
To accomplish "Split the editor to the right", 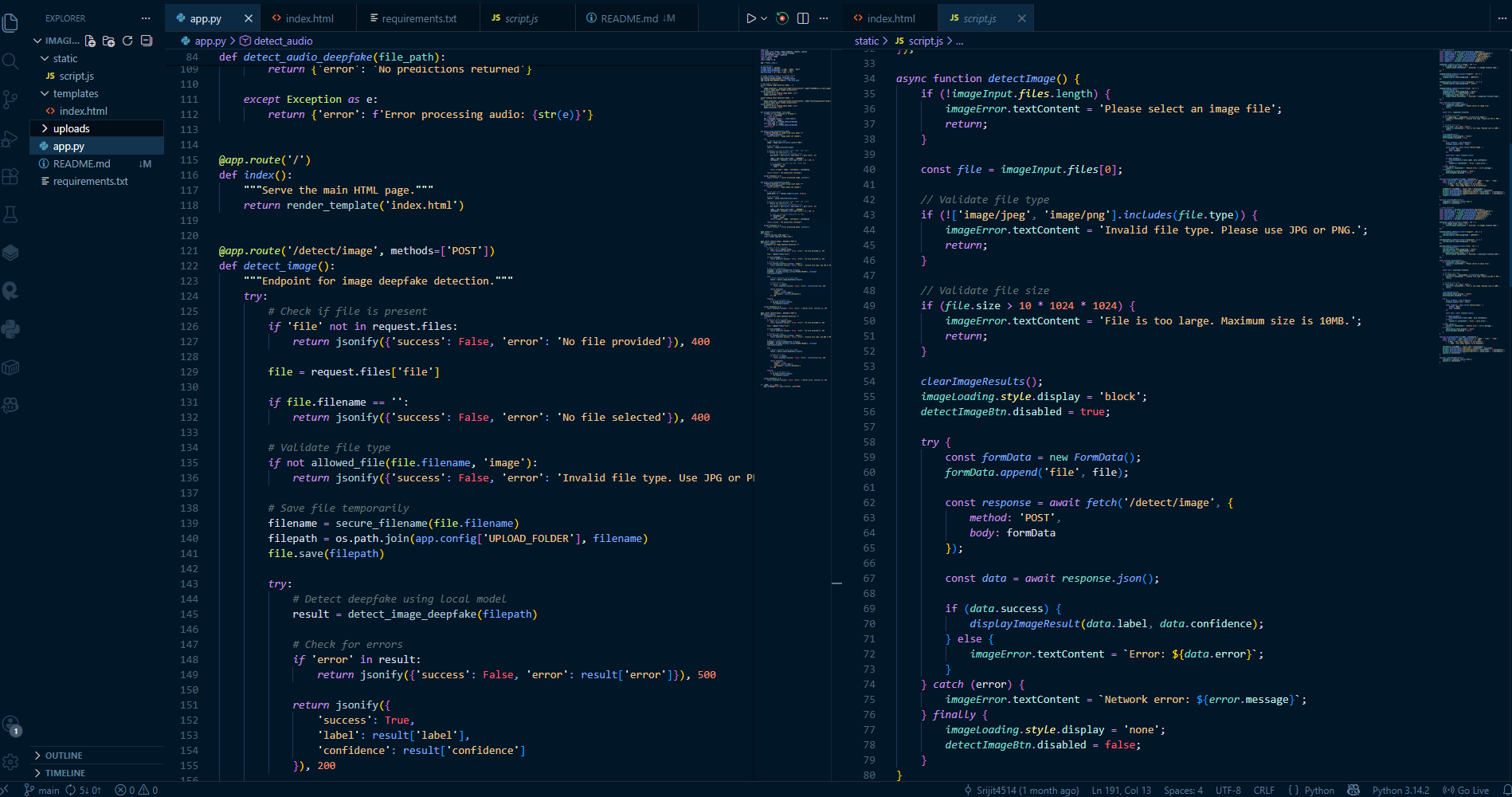I will coord(803,18).
